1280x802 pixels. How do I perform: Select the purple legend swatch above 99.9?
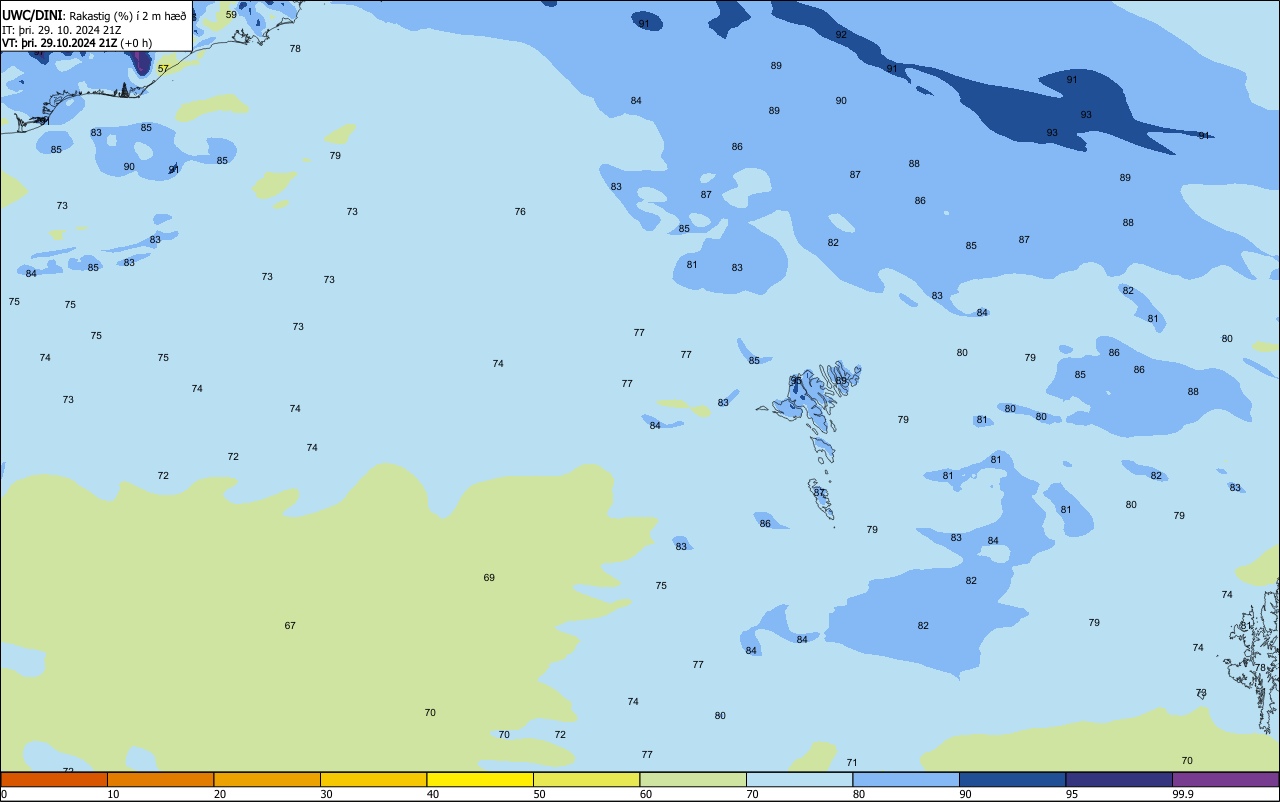pos(1225,779)
